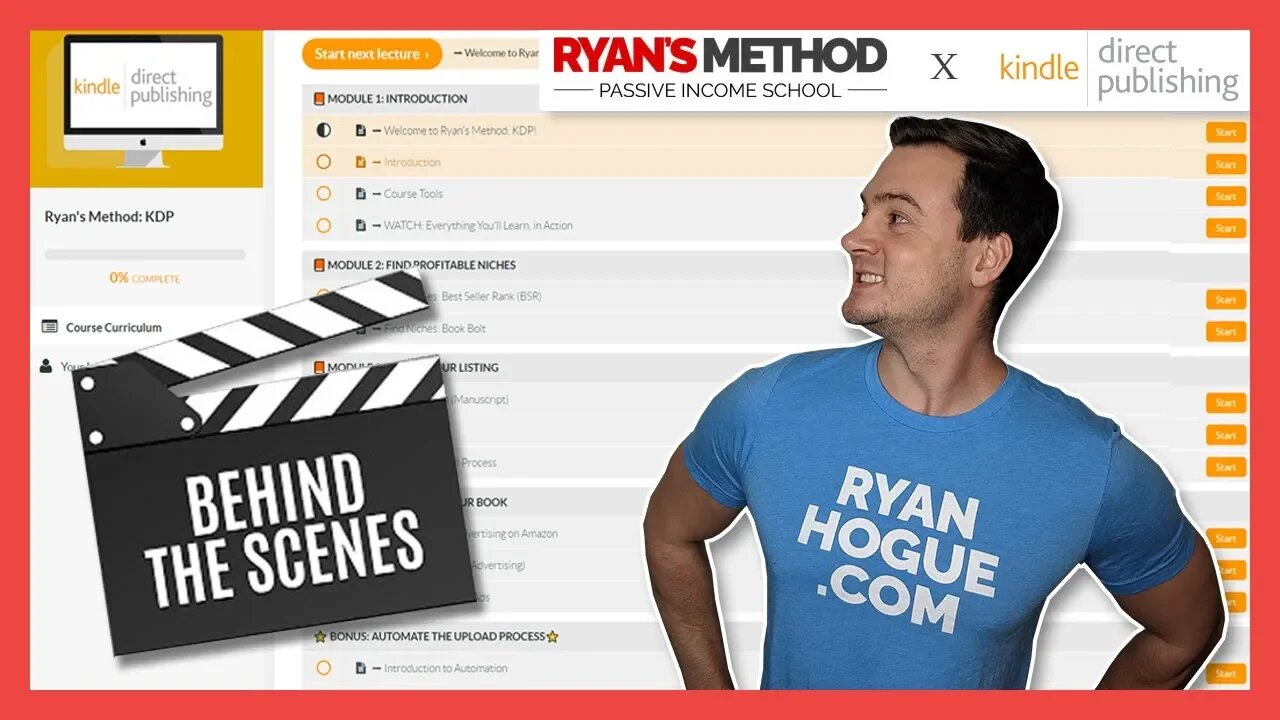
Task: Click the completion circle beside Course Tools
Action: pos(323,194)
